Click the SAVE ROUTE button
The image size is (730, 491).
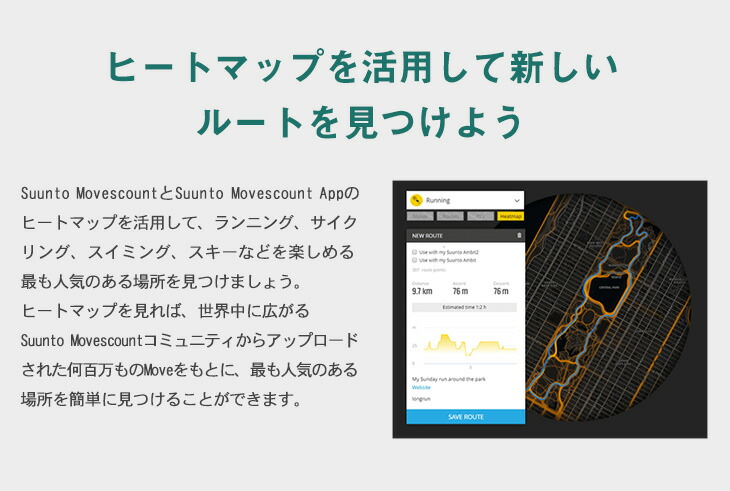coord(466,417)
